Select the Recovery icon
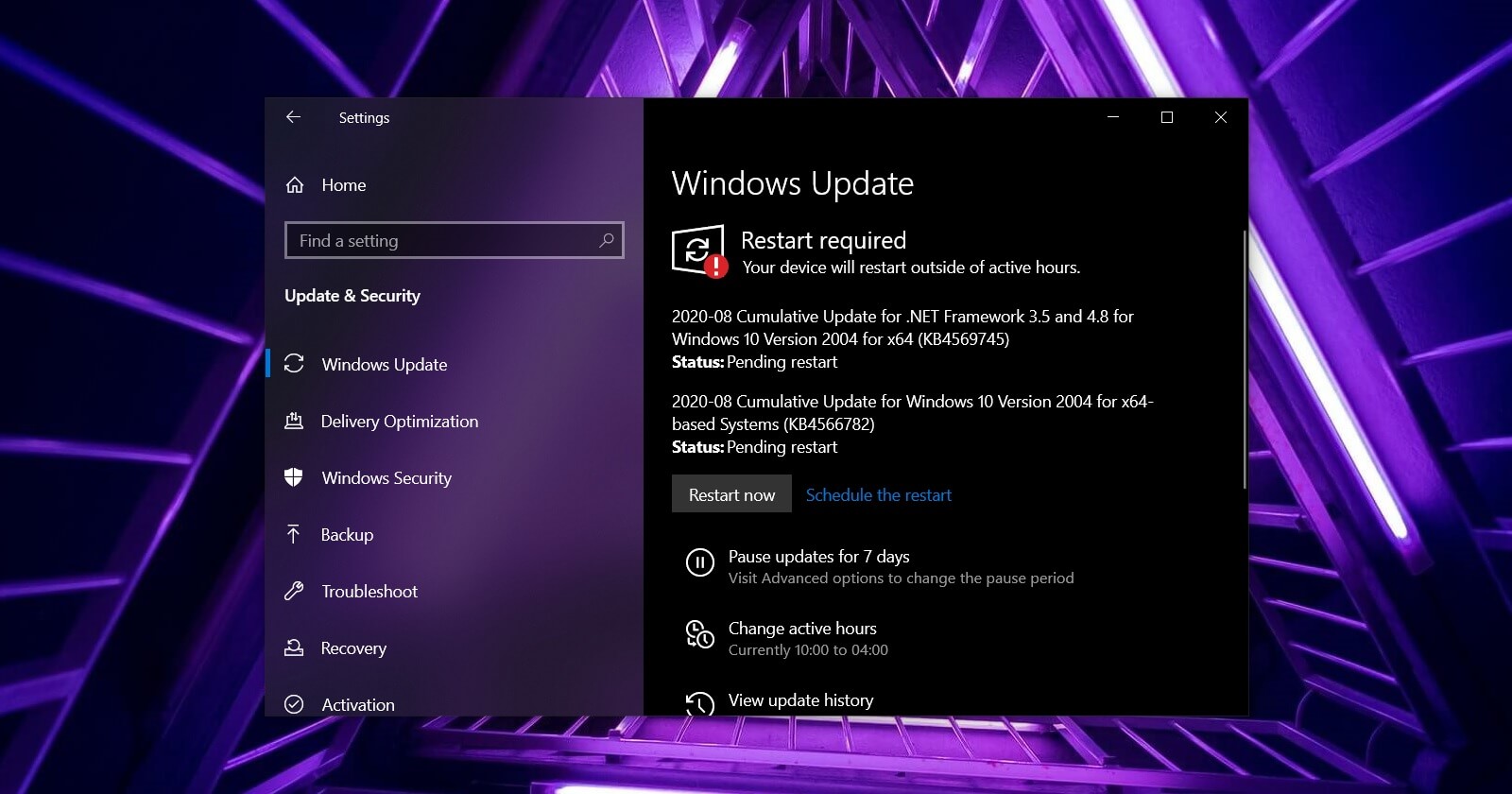 click(294, 647)
